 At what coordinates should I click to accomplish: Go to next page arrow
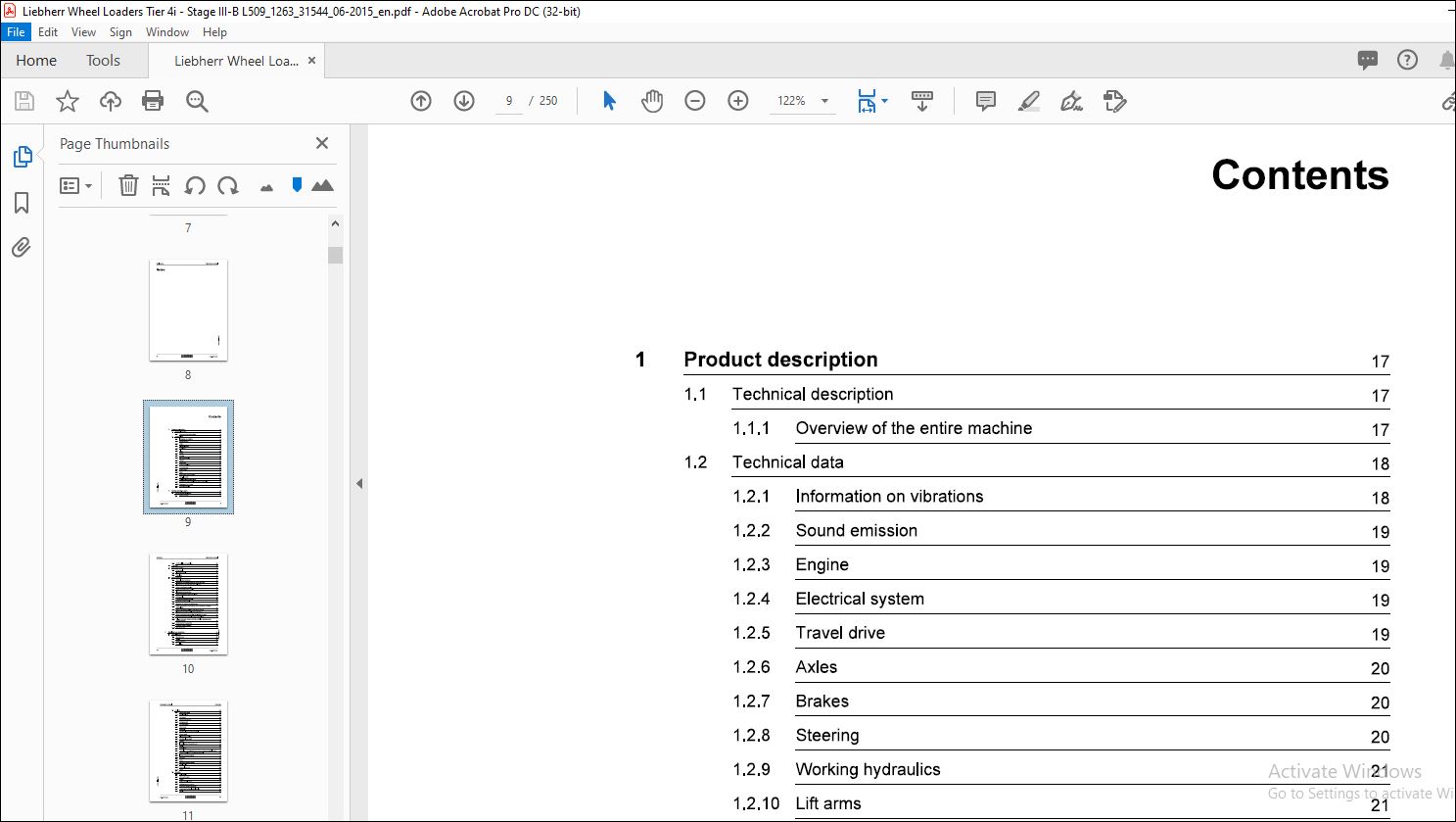pyautogui.click(x=464, y=101)
